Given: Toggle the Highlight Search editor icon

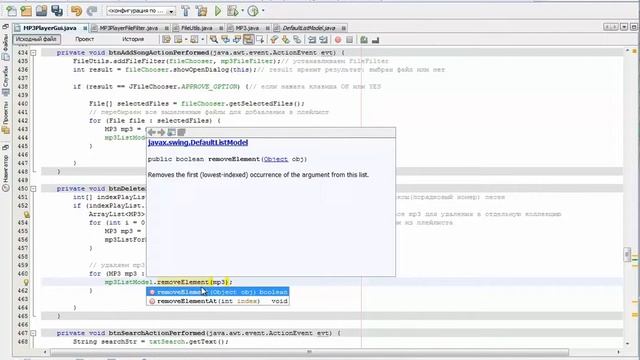Looking at the screenshot, I should [248, 40].
